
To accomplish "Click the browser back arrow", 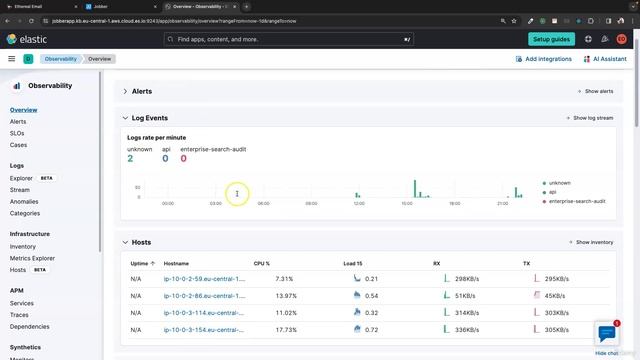I will pos(8,21).
